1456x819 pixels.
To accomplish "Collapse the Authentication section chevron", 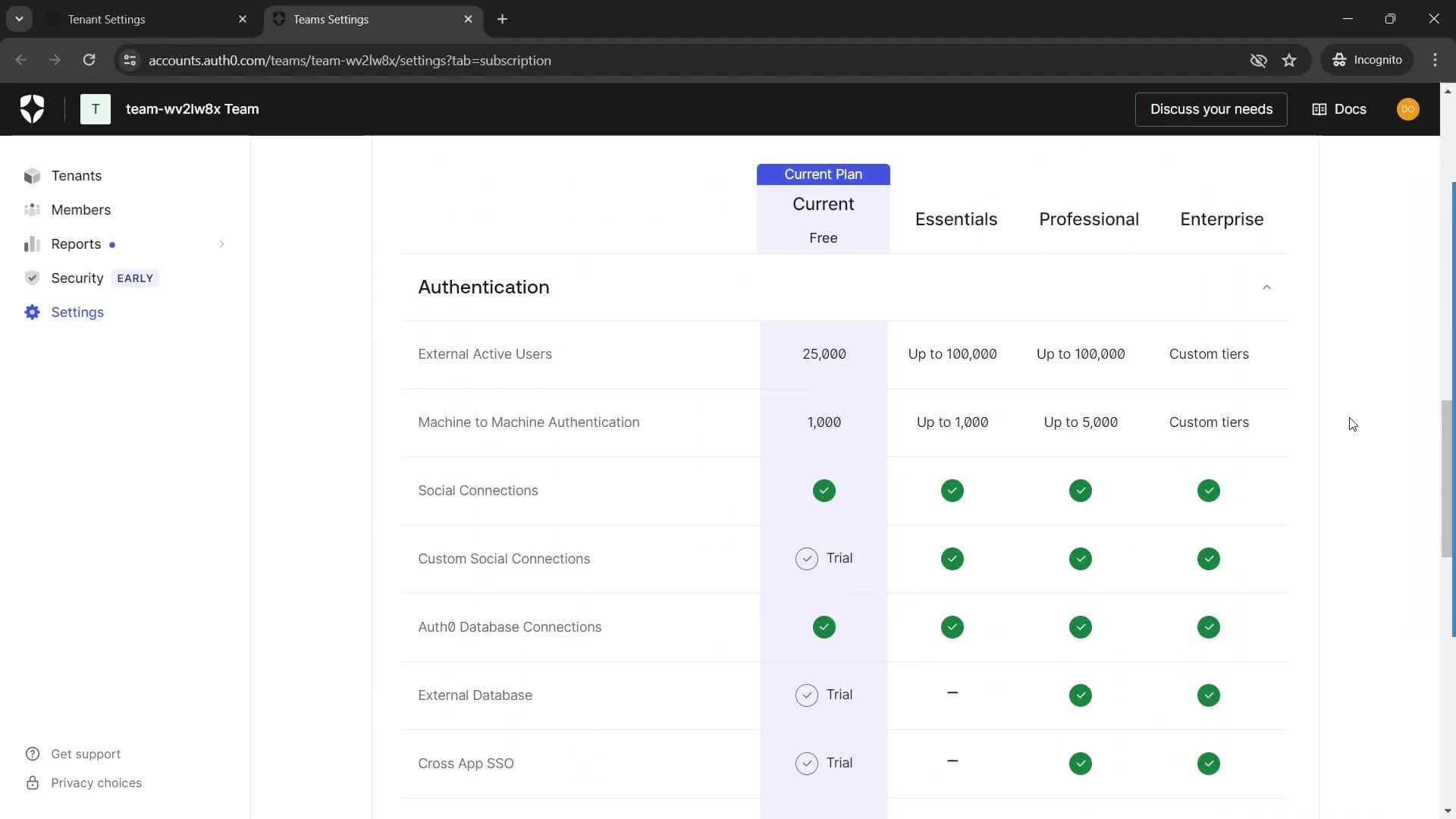I will (x=1266, y=287).
